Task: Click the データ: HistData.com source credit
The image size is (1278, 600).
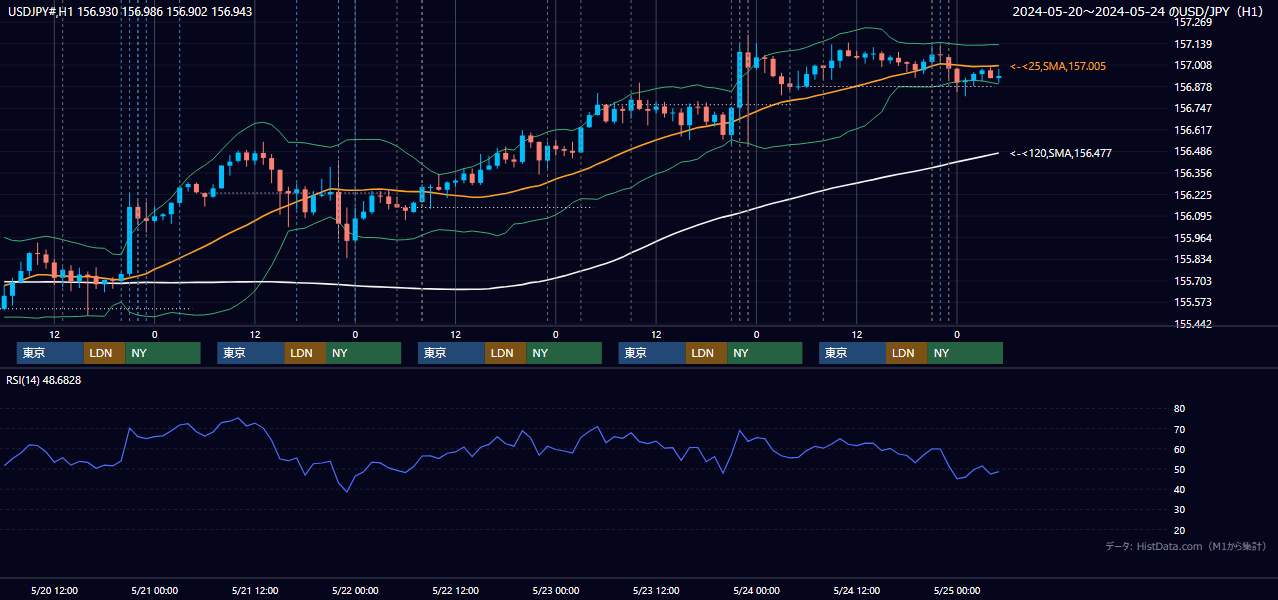Action: [1186, 546]
